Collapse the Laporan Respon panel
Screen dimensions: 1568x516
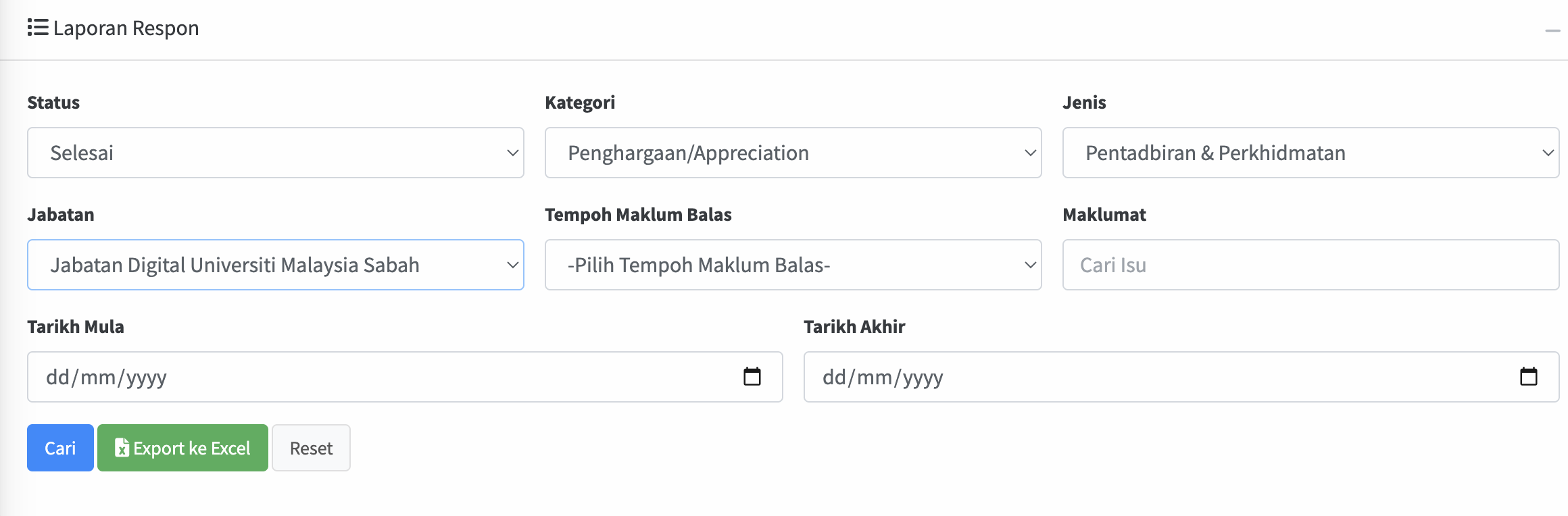[1552, 30]
